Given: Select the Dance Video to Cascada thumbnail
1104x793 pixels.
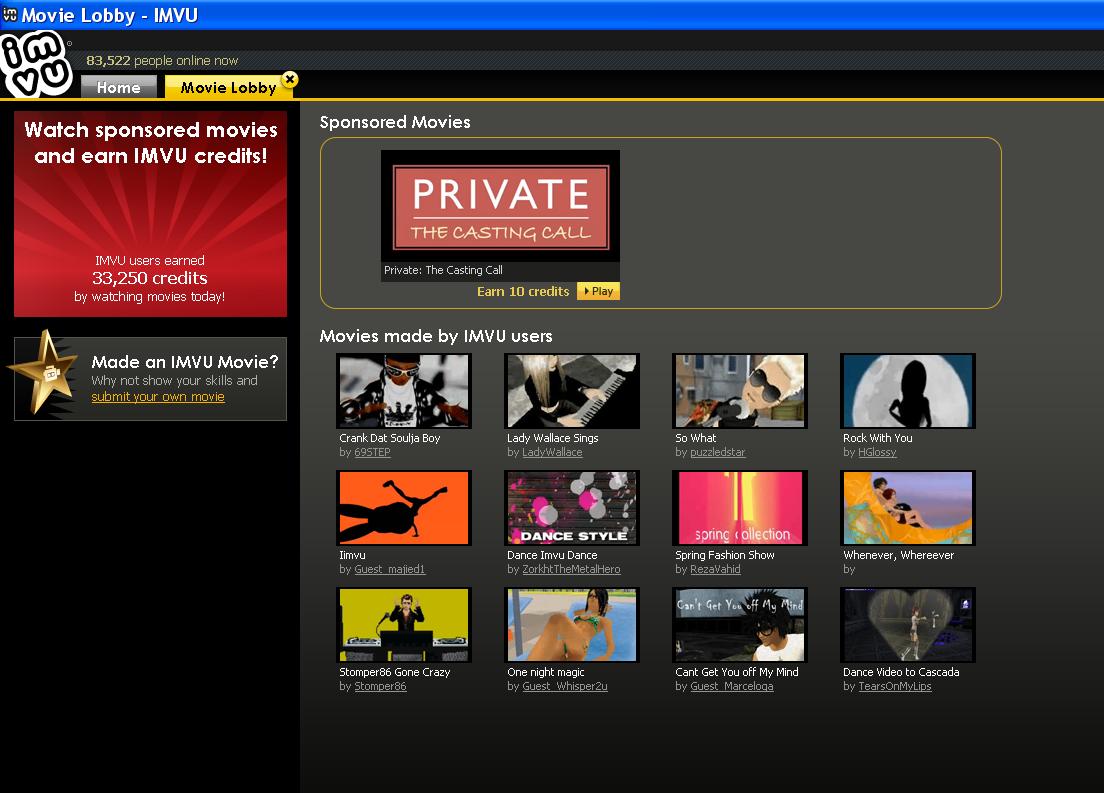Looking at the screenshot, I should [x=908, y=625].
